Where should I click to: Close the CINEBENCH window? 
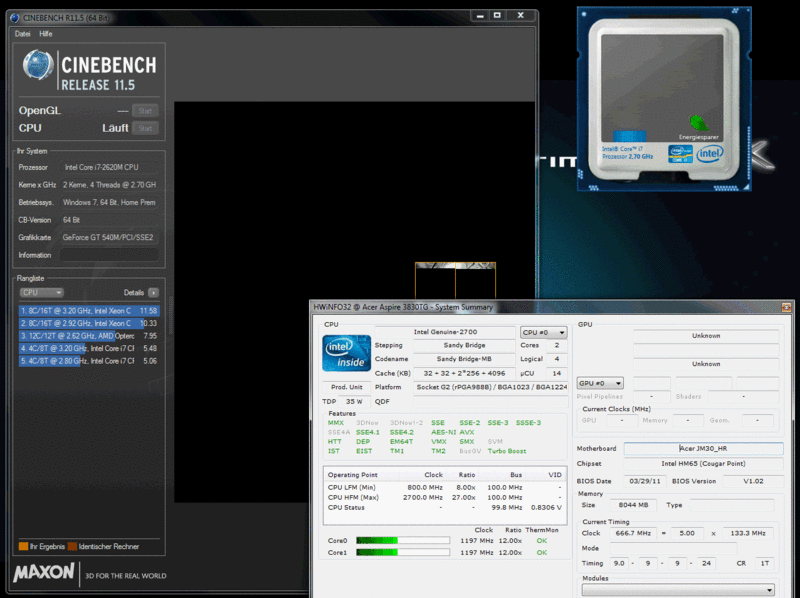(520, 16)
